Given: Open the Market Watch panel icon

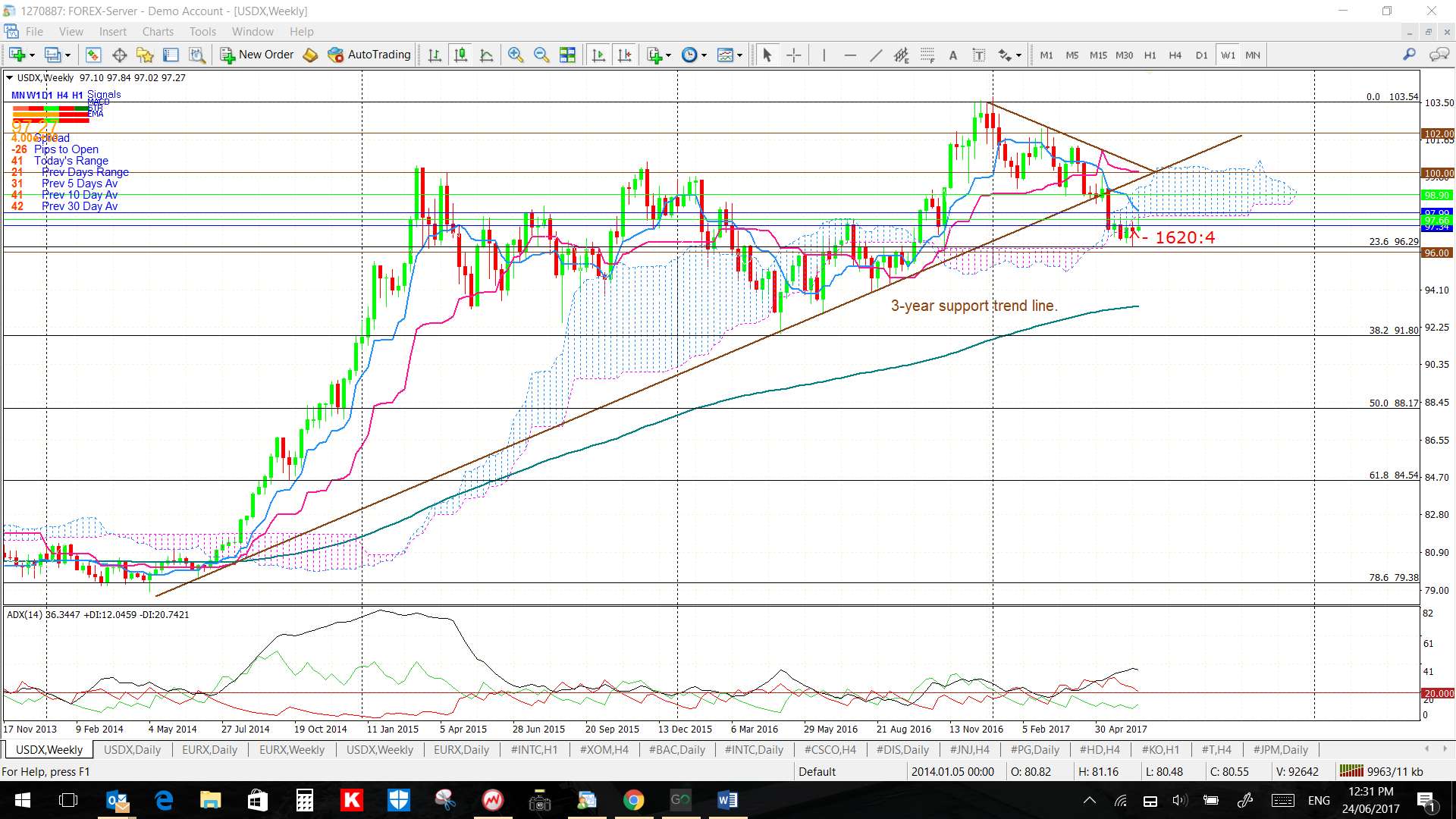Looking at the screenshot, I should (x=93, y=55).
